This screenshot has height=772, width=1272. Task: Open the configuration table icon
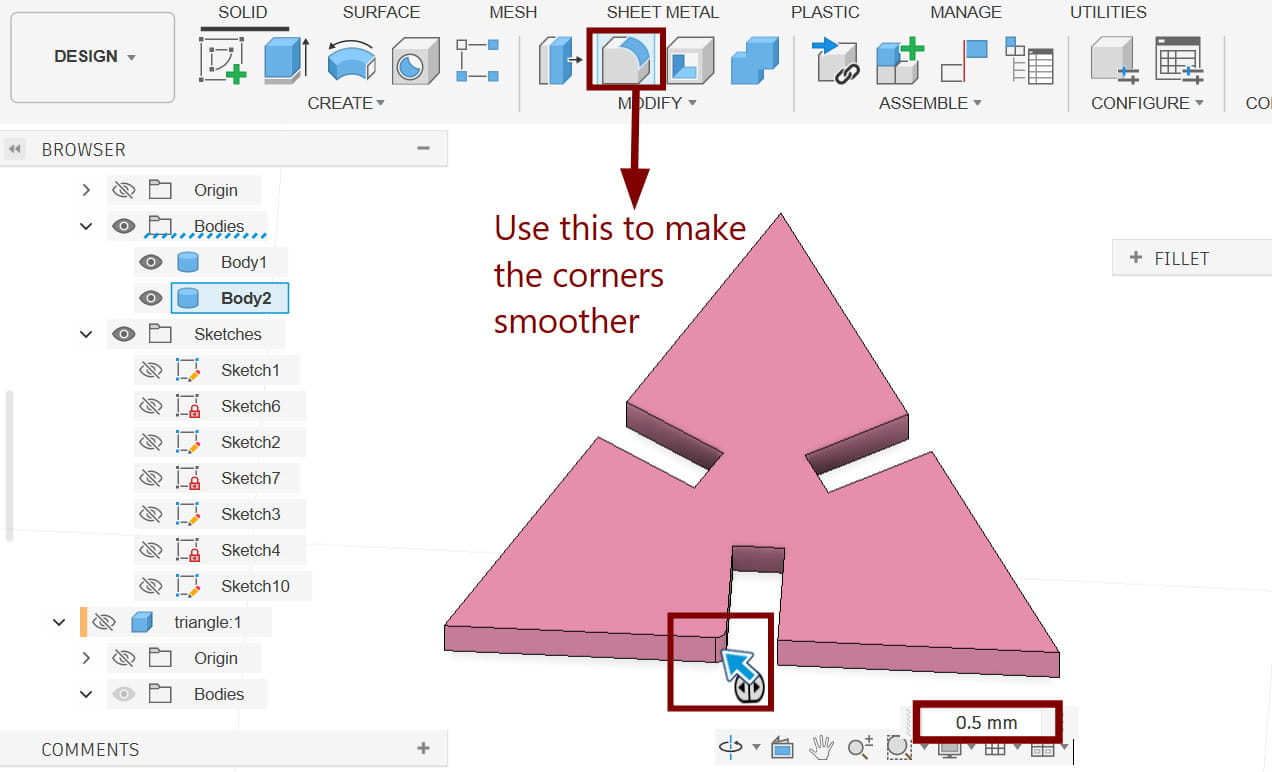1179,60
